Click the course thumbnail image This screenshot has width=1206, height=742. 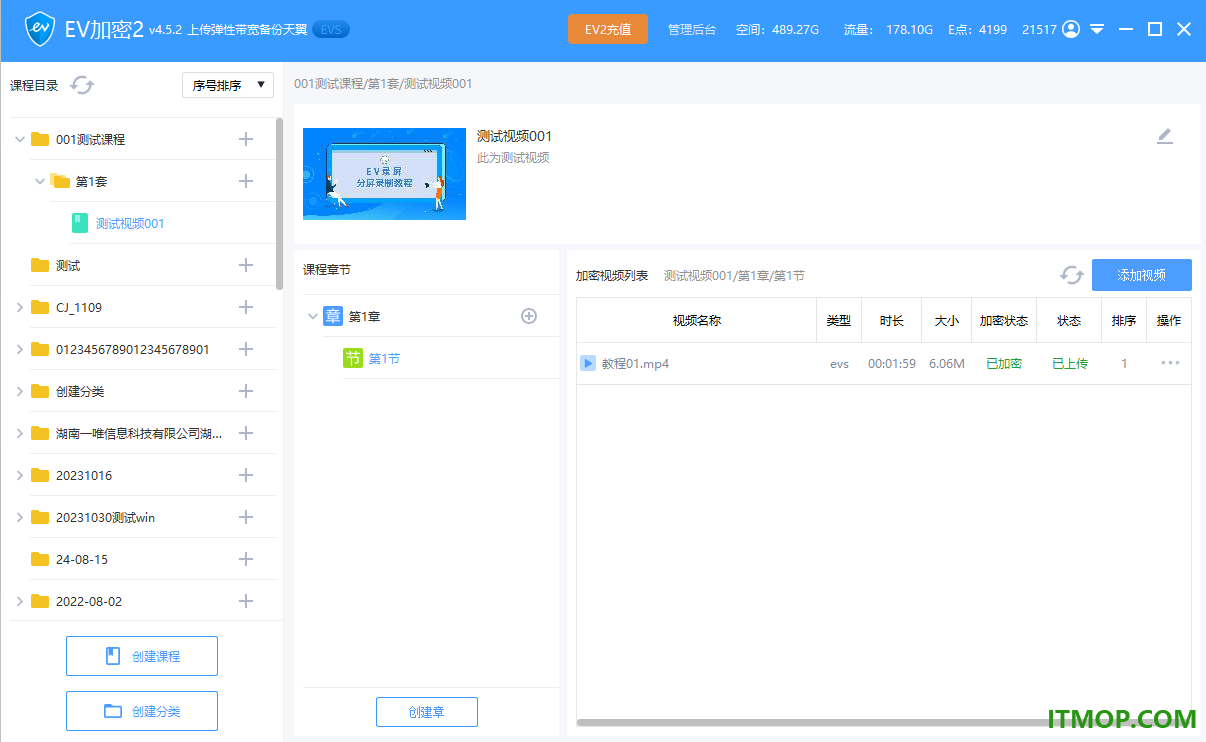pos(384,174)
